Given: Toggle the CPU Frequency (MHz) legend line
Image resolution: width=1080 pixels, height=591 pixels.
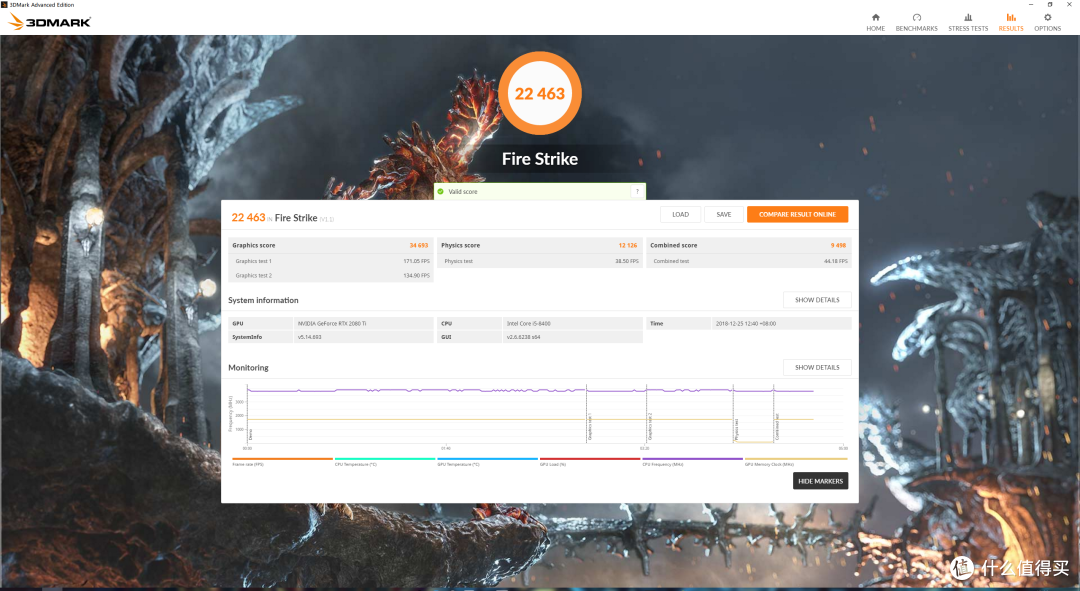Looking at the screenshot, I should [x=692, y=461].
